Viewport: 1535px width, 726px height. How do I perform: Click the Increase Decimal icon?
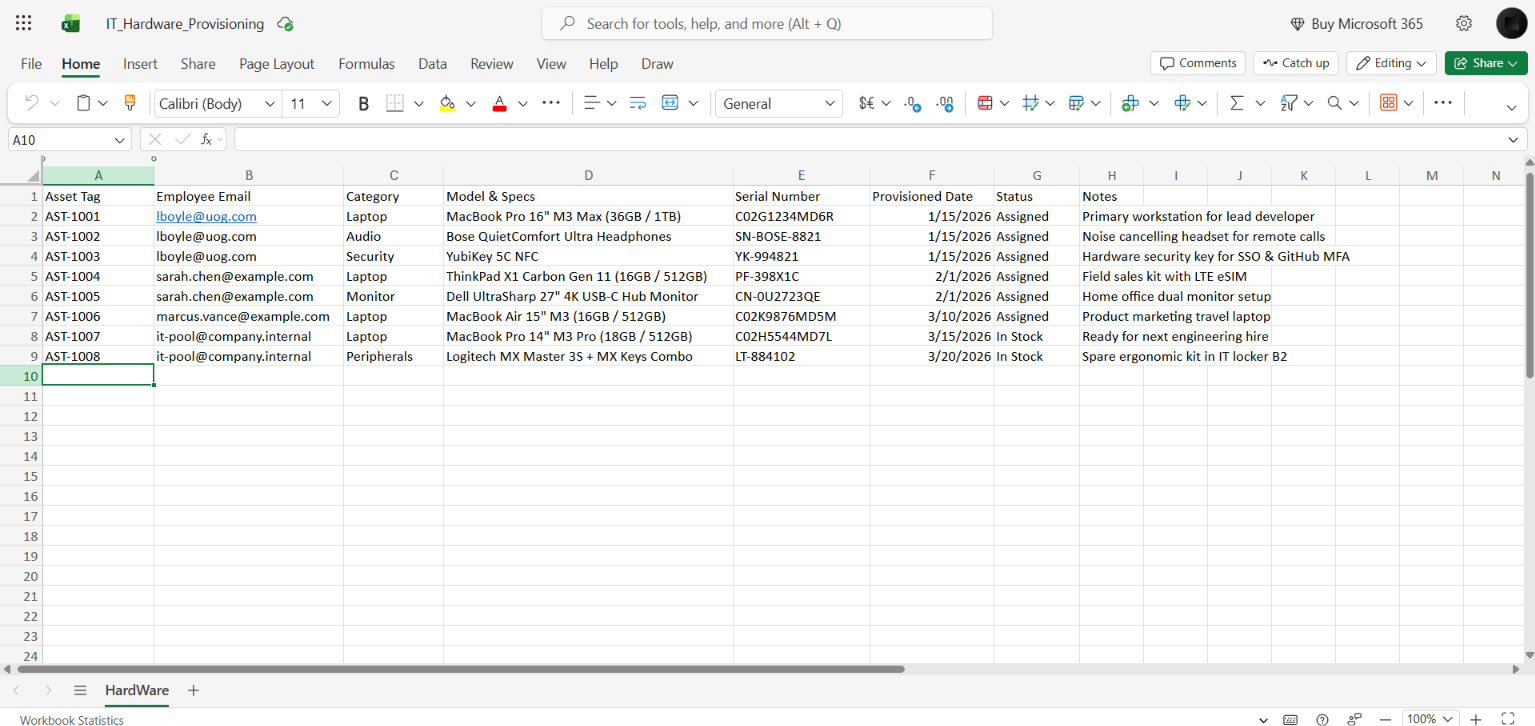click(944, 103)
